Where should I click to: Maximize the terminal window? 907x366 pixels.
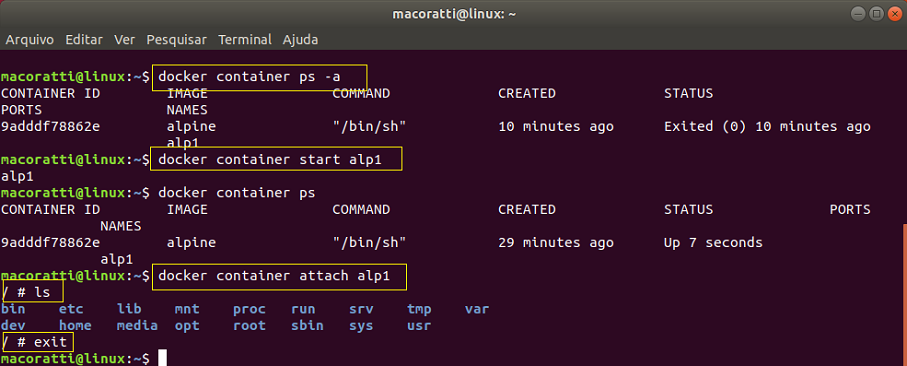tap(876, 14)
